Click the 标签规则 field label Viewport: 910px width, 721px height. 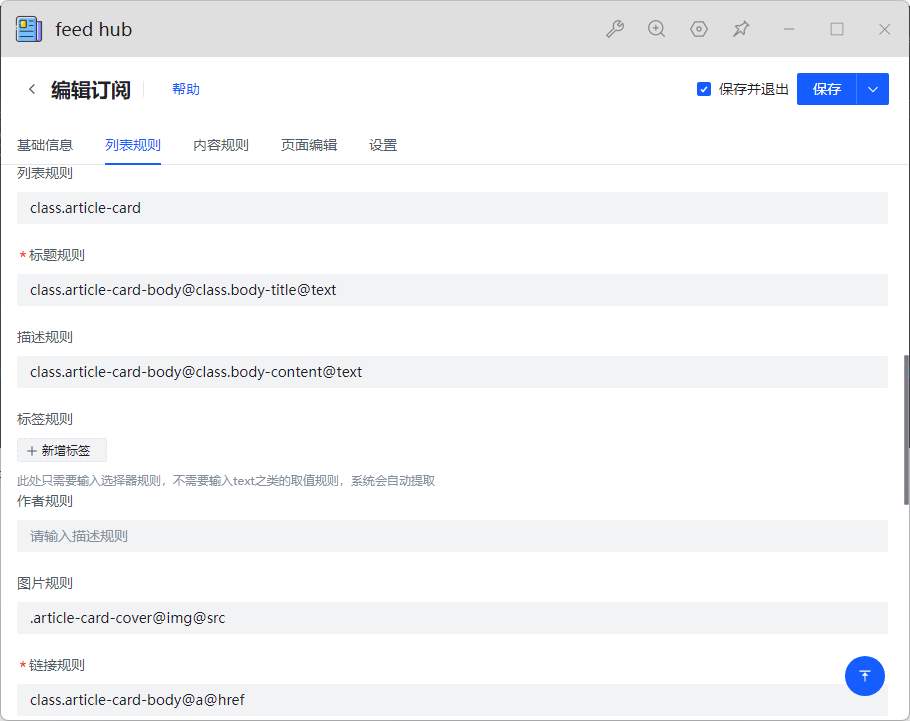[45, 419]
